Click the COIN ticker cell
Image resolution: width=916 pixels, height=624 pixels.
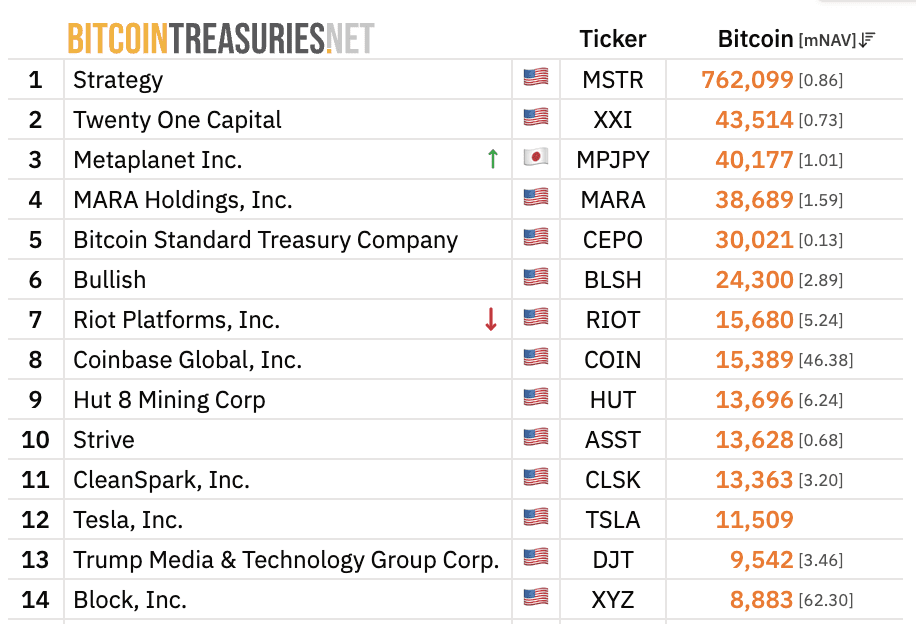click(612, 360)
